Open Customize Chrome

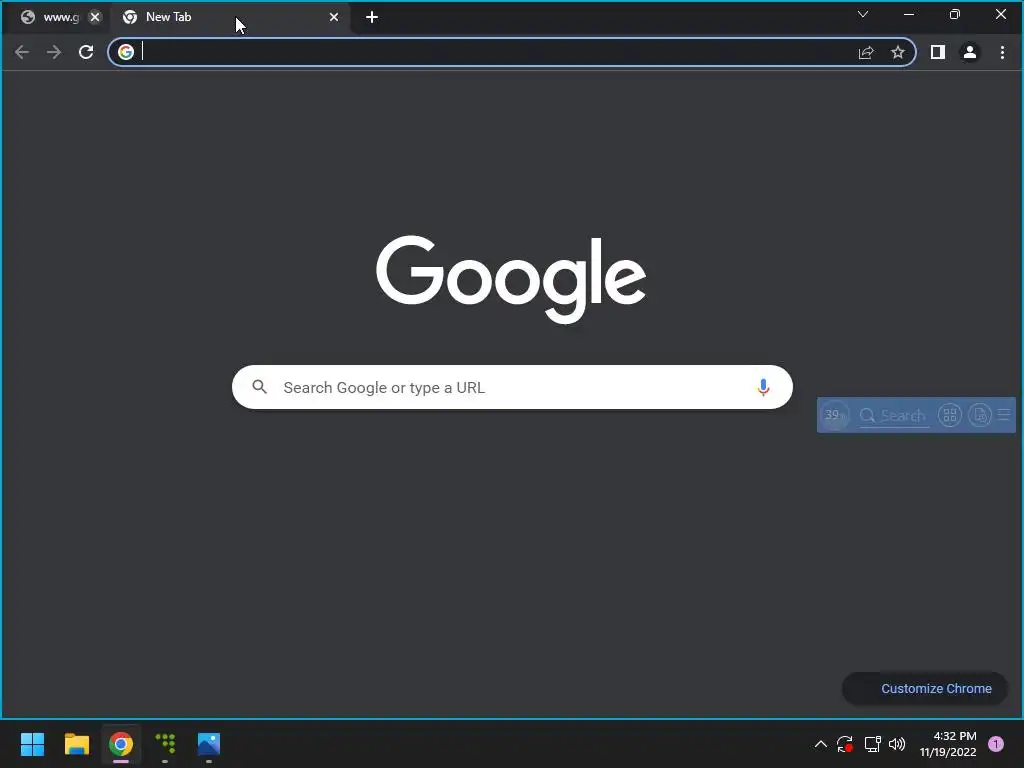[x=925, y=688]
